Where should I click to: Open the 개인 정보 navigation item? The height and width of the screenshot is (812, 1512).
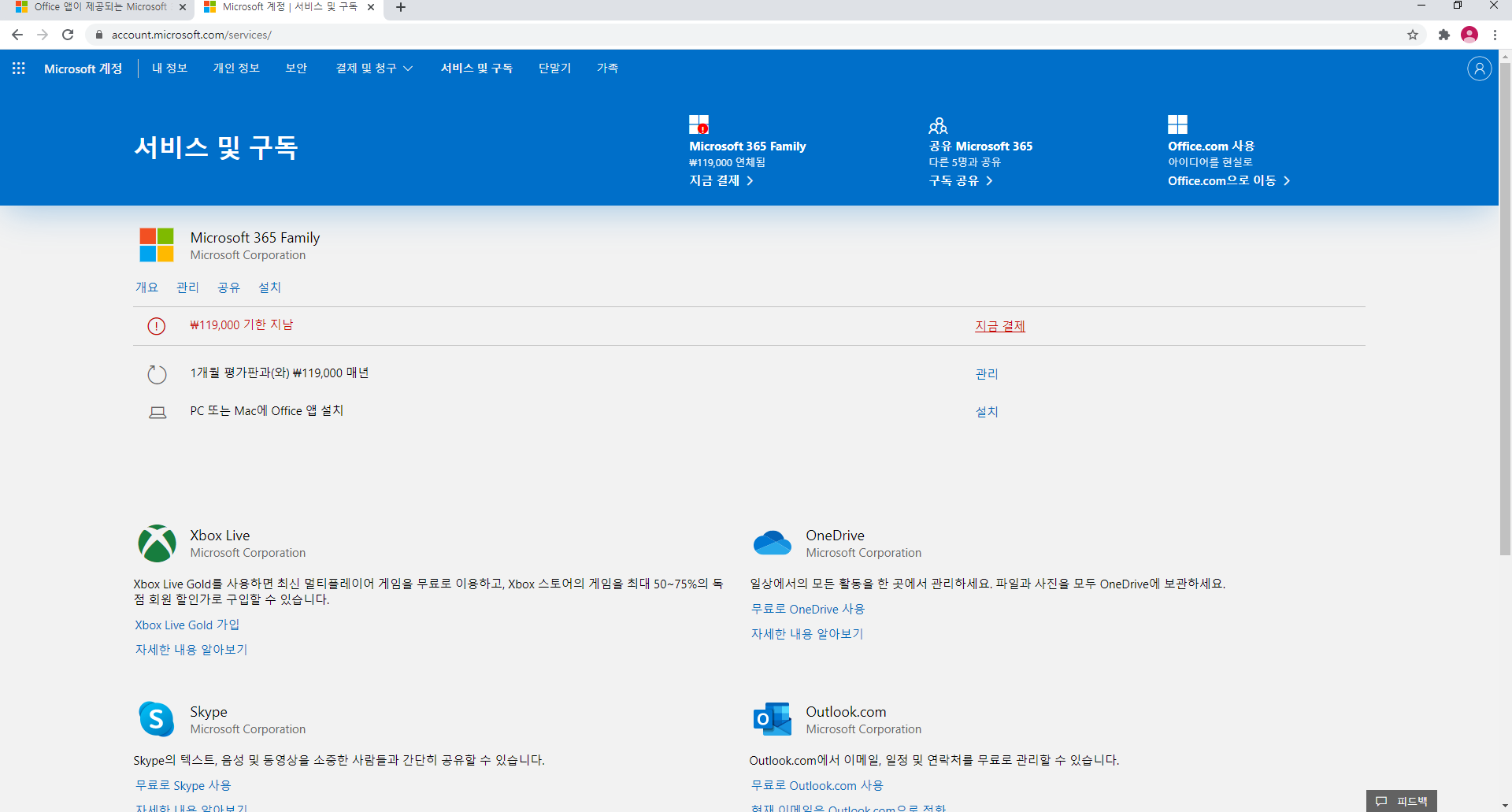pos(236,69)
